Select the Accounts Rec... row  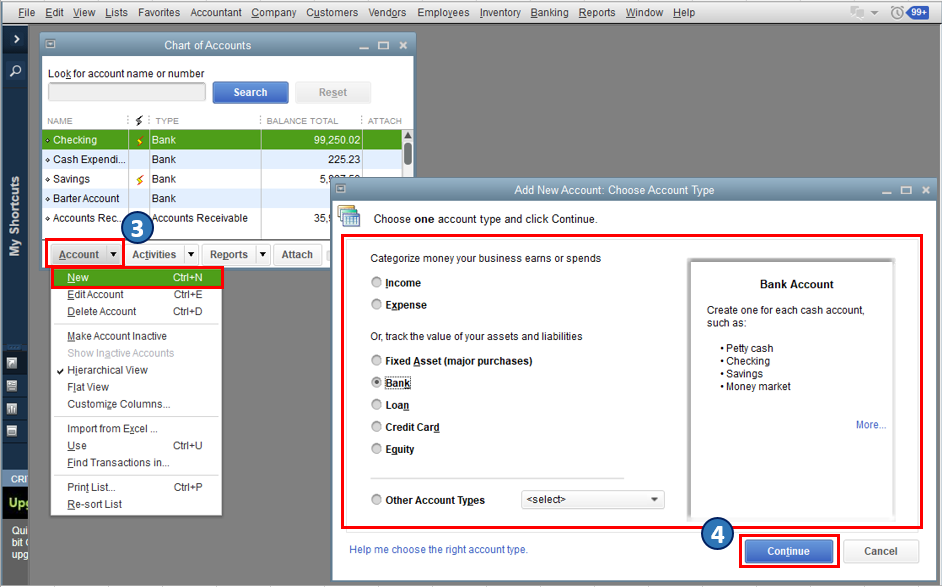[186, 218]
